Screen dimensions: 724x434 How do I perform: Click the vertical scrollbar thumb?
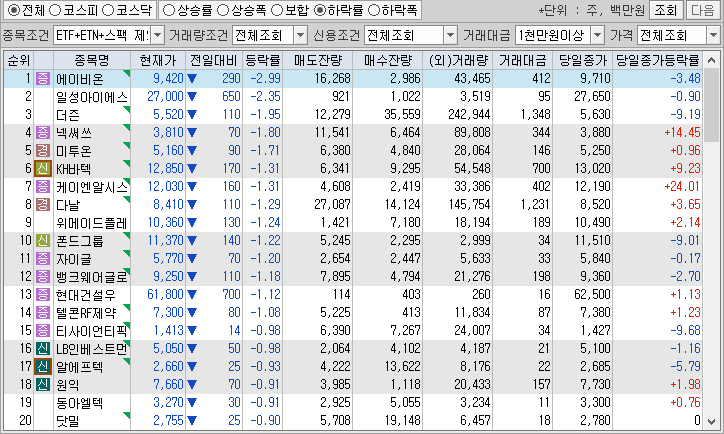coord(712,105)
